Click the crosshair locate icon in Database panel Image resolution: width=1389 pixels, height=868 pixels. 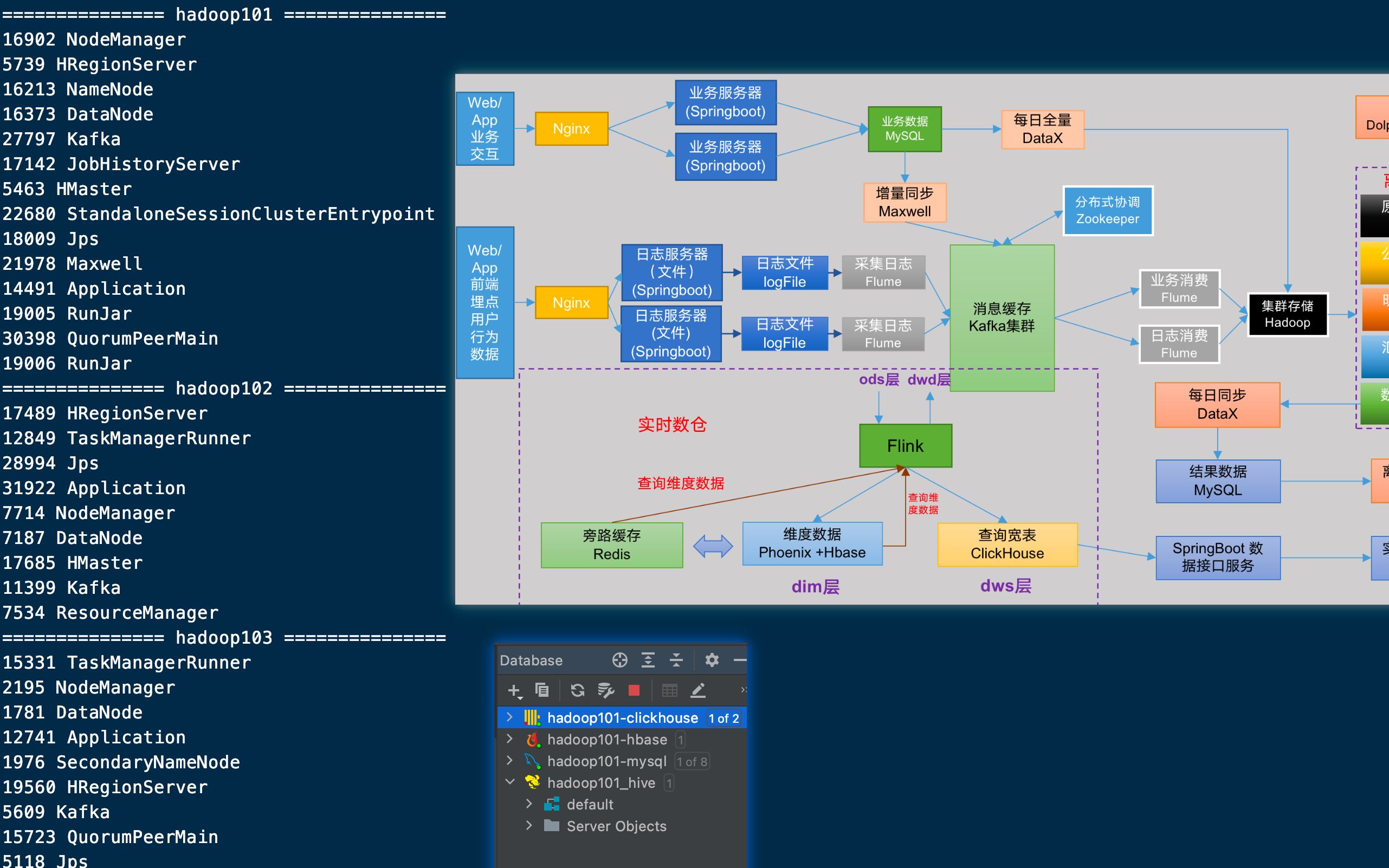(619, 660)
